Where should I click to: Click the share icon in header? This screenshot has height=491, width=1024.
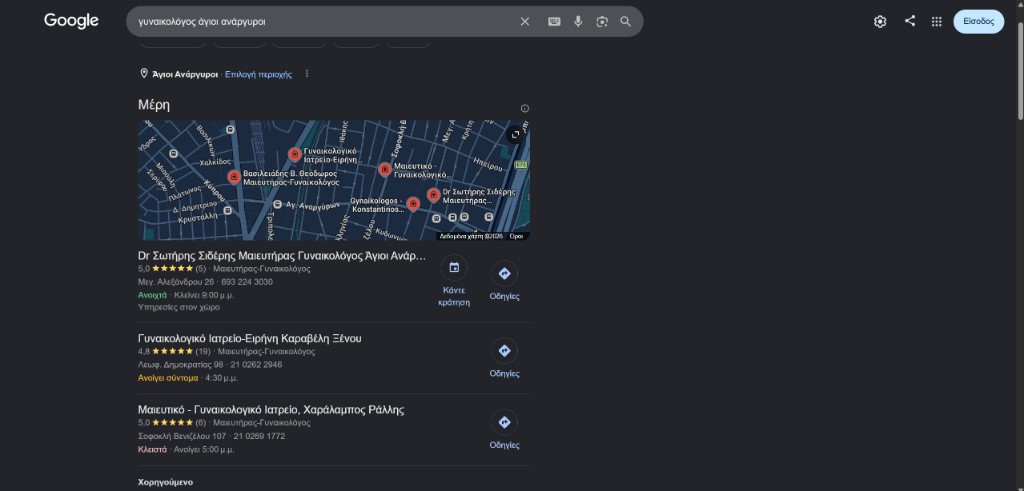(x=910, y=21)
